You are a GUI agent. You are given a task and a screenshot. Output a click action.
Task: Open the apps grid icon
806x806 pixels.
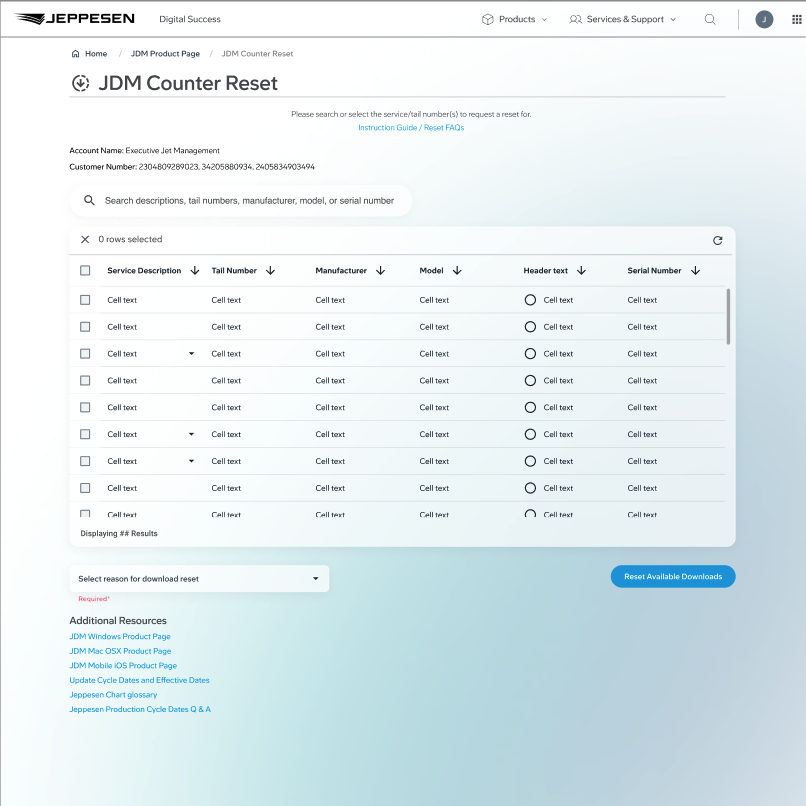click(x=796, y=19)
